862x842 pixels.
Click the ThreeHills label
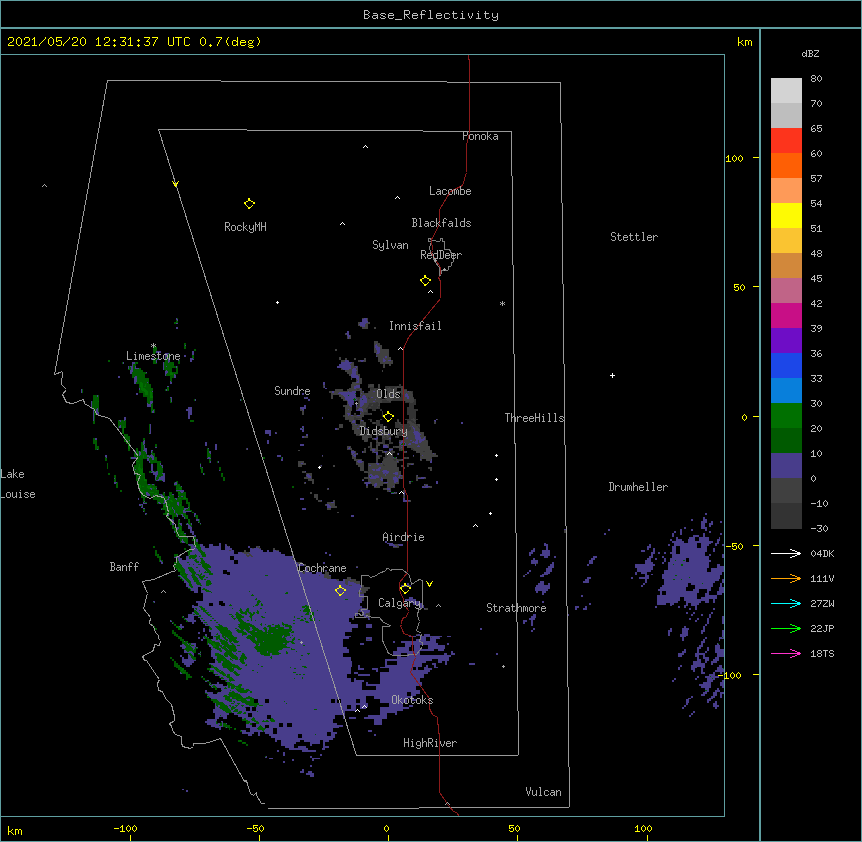[x=534, y=418]
